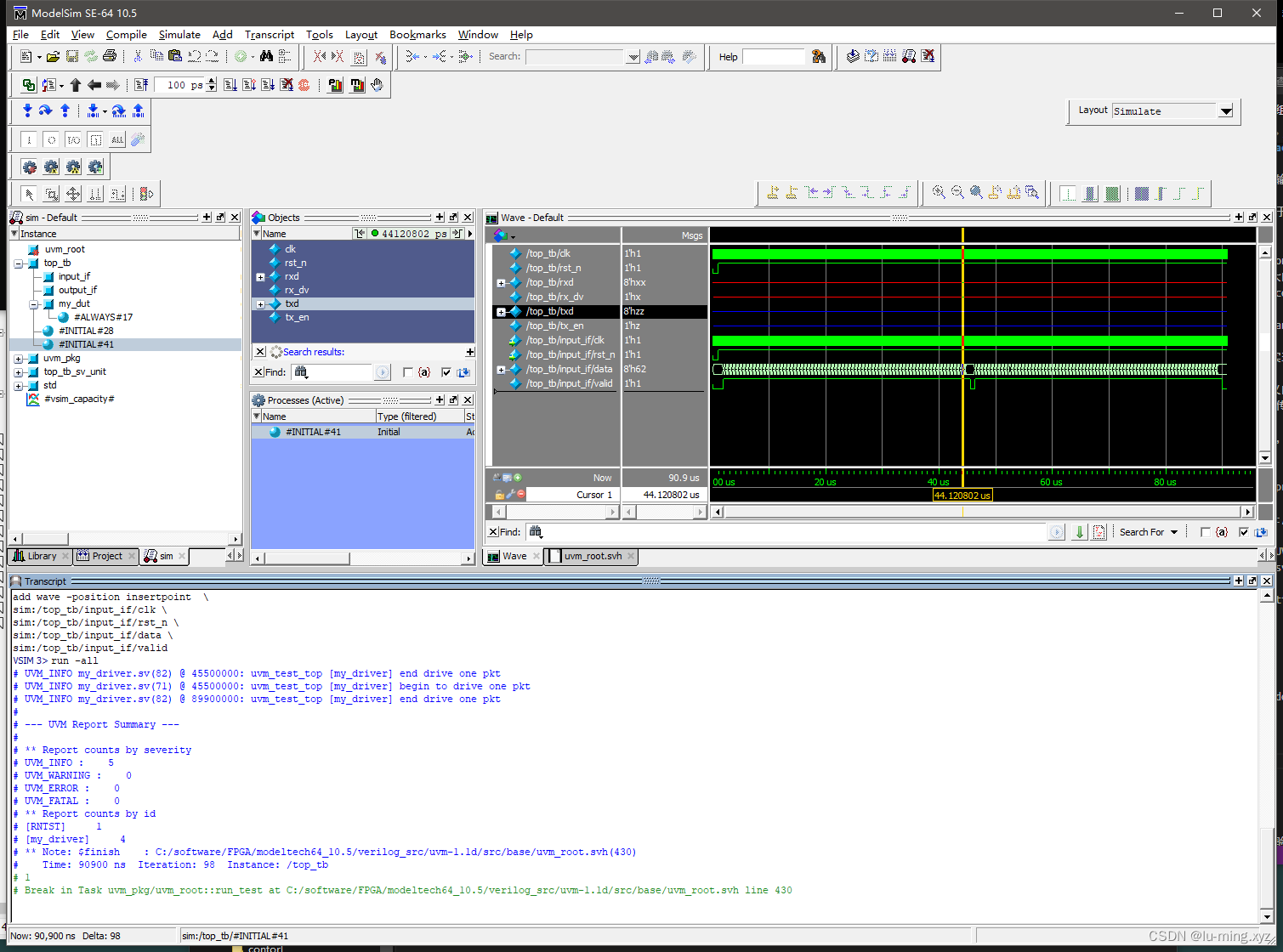
Task: Expand rxd in Objects panel
Action: pyautogui.click(x=260, y=277)
